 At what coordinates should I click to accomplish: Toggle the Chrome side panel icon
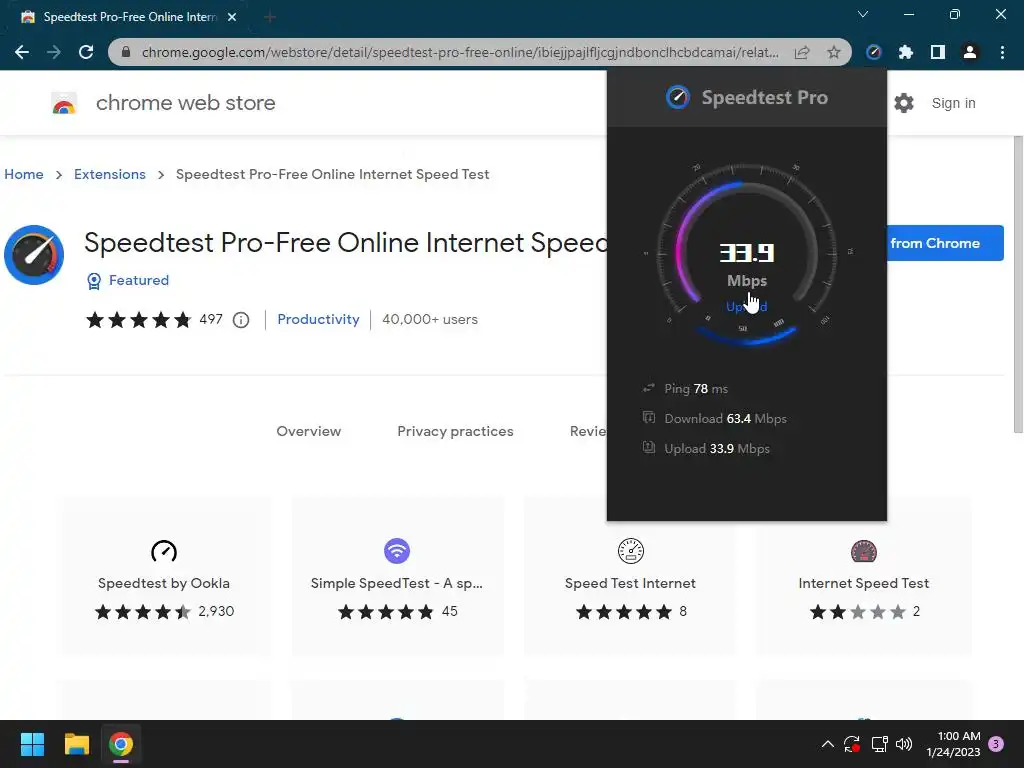point(938,52)
